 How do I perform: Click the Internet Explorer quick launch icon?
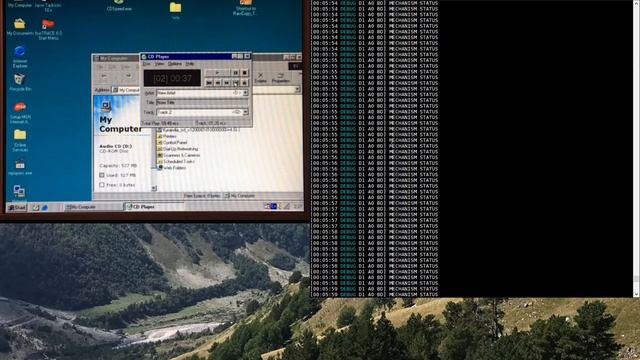44,207
